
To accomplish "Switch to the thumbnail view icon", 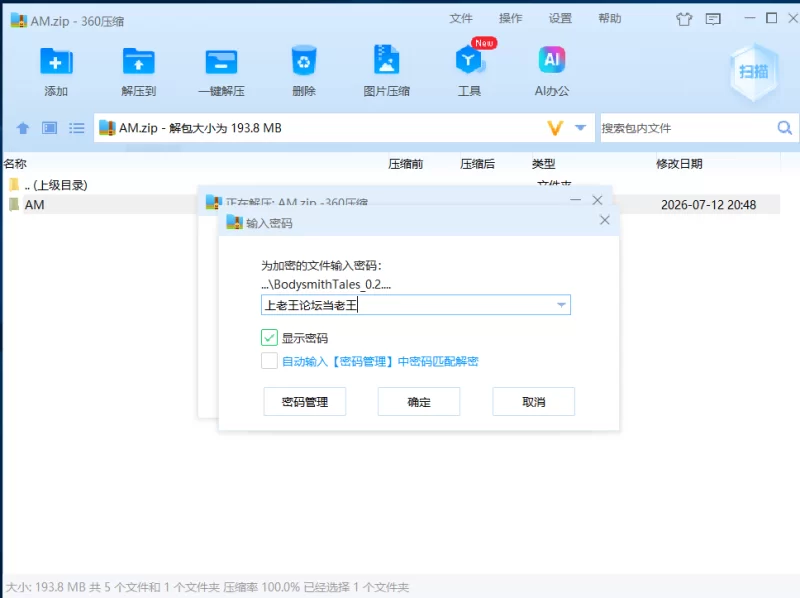I will [x=49, y=128].
